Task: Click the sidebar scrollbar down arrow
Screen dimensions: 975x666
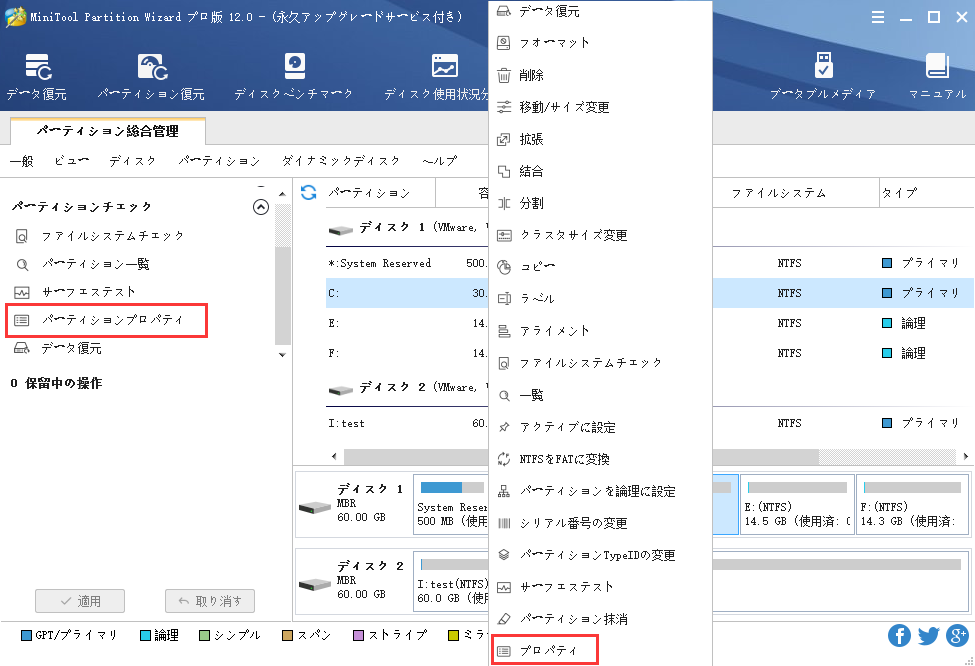Action: tap(282, 355)
